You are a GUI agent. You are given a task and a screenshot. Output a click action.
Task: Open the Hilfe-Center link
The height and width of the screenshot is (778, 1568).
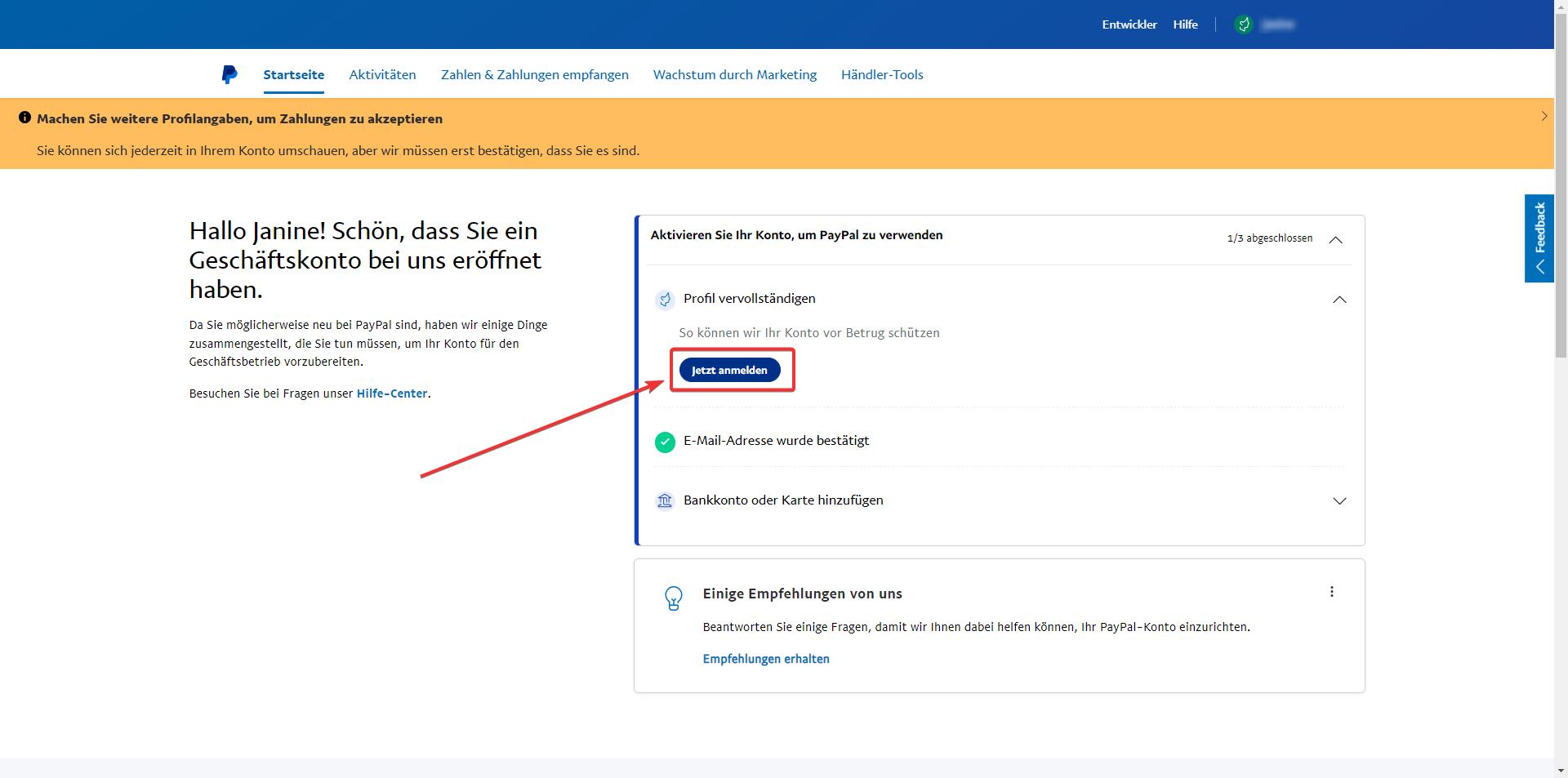[x=392, y=393]
